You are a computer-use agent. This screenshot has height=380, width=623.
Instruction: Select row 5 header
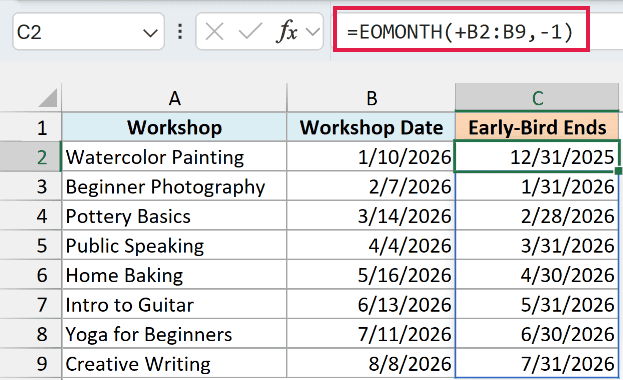tap(31, 245)
